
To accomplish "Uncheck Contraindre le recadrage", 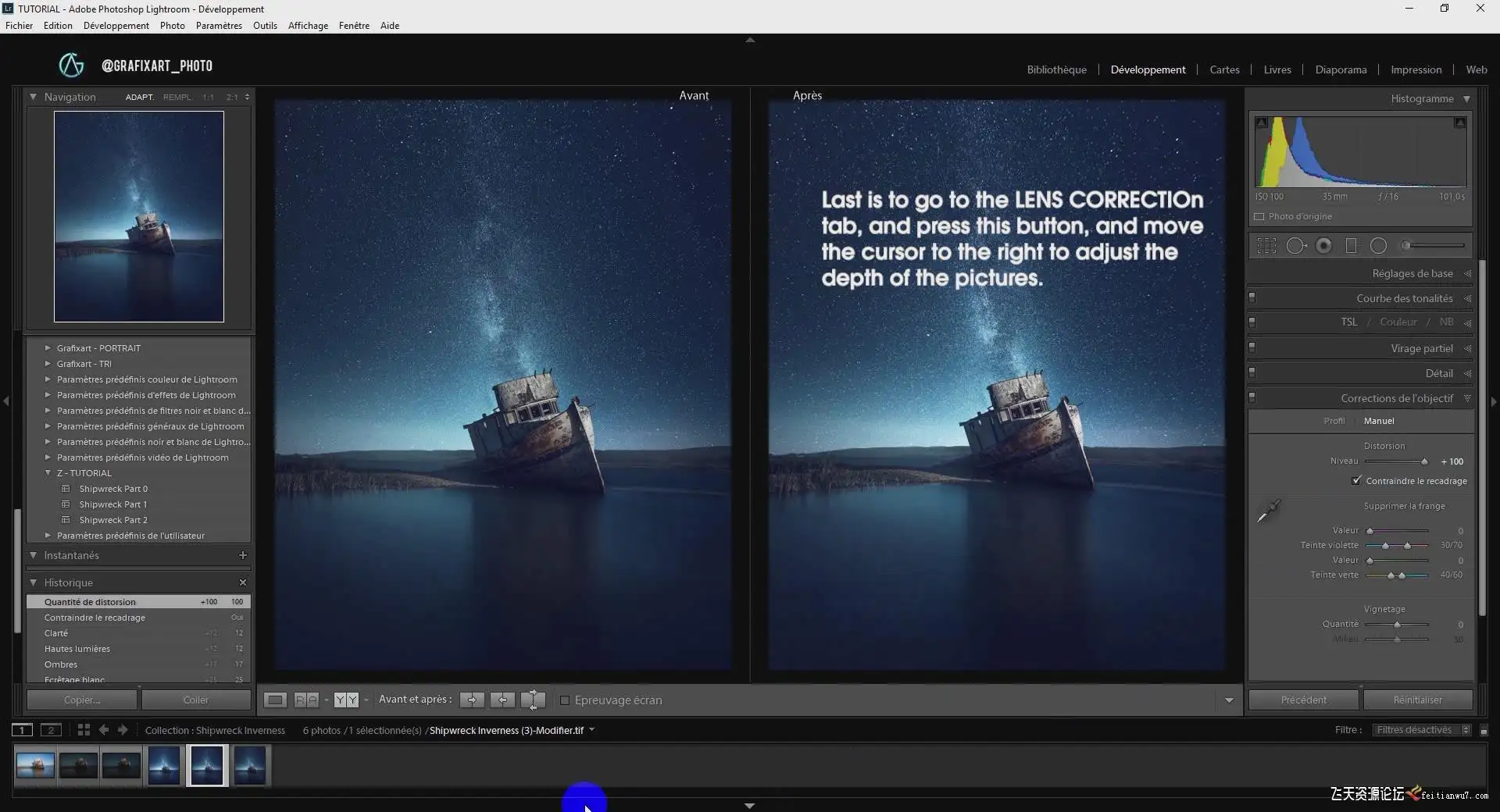I will pos(1356,481).
